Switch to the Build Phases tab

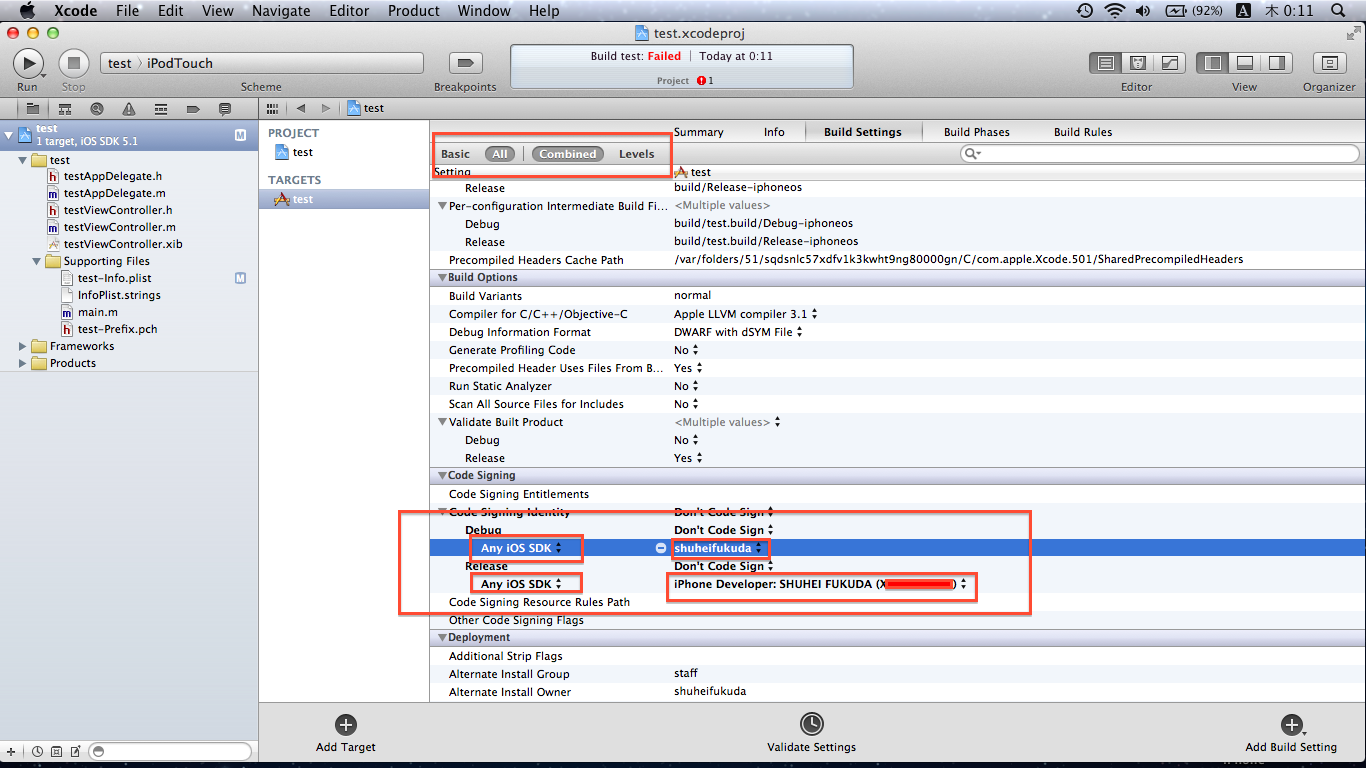976,132
